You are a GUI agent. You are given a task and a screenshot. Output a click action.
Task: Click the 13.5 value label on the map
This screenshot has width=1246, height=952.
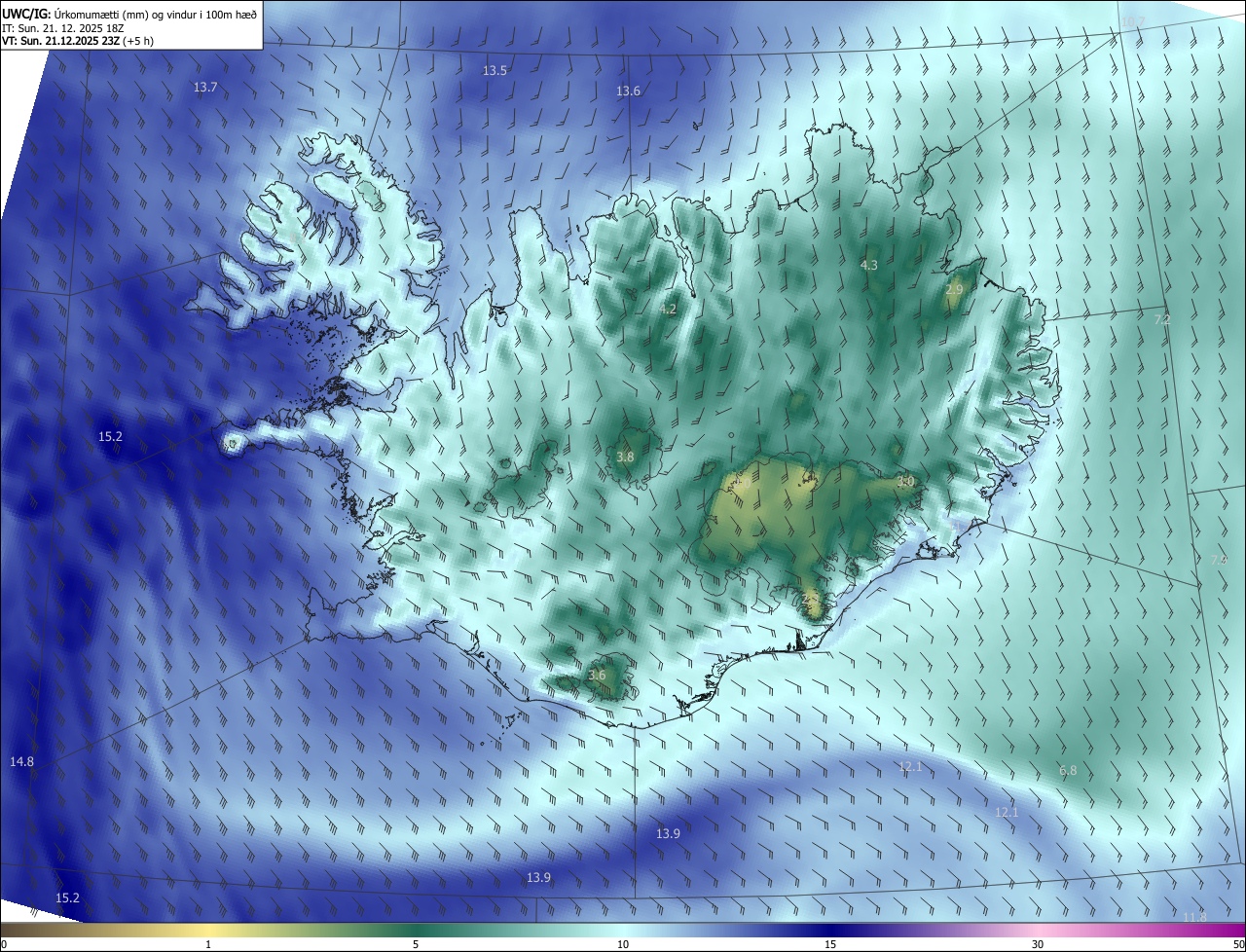[495, 71]
